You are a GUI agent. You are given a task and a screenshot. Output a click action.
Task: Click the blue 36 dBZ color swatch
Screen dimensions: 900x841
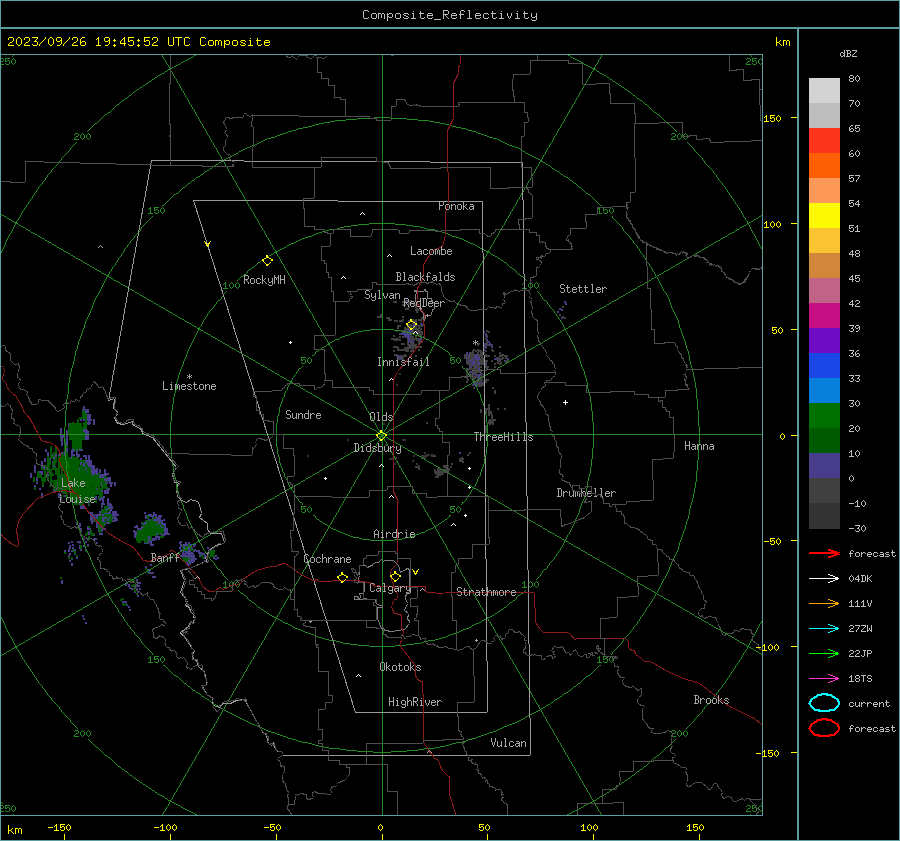pyautogui.click(x=824, y=366)
